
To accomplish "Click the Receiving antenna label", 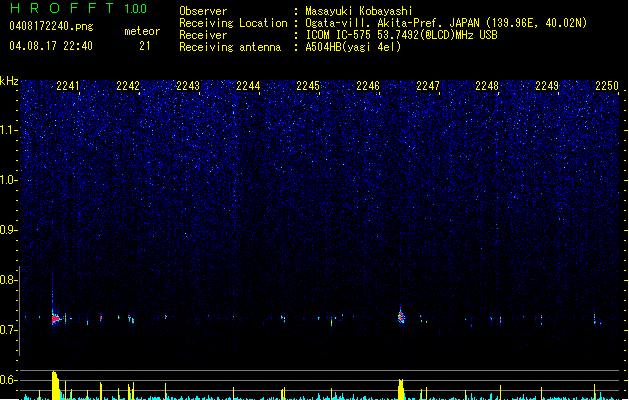I will coord(230,47).
